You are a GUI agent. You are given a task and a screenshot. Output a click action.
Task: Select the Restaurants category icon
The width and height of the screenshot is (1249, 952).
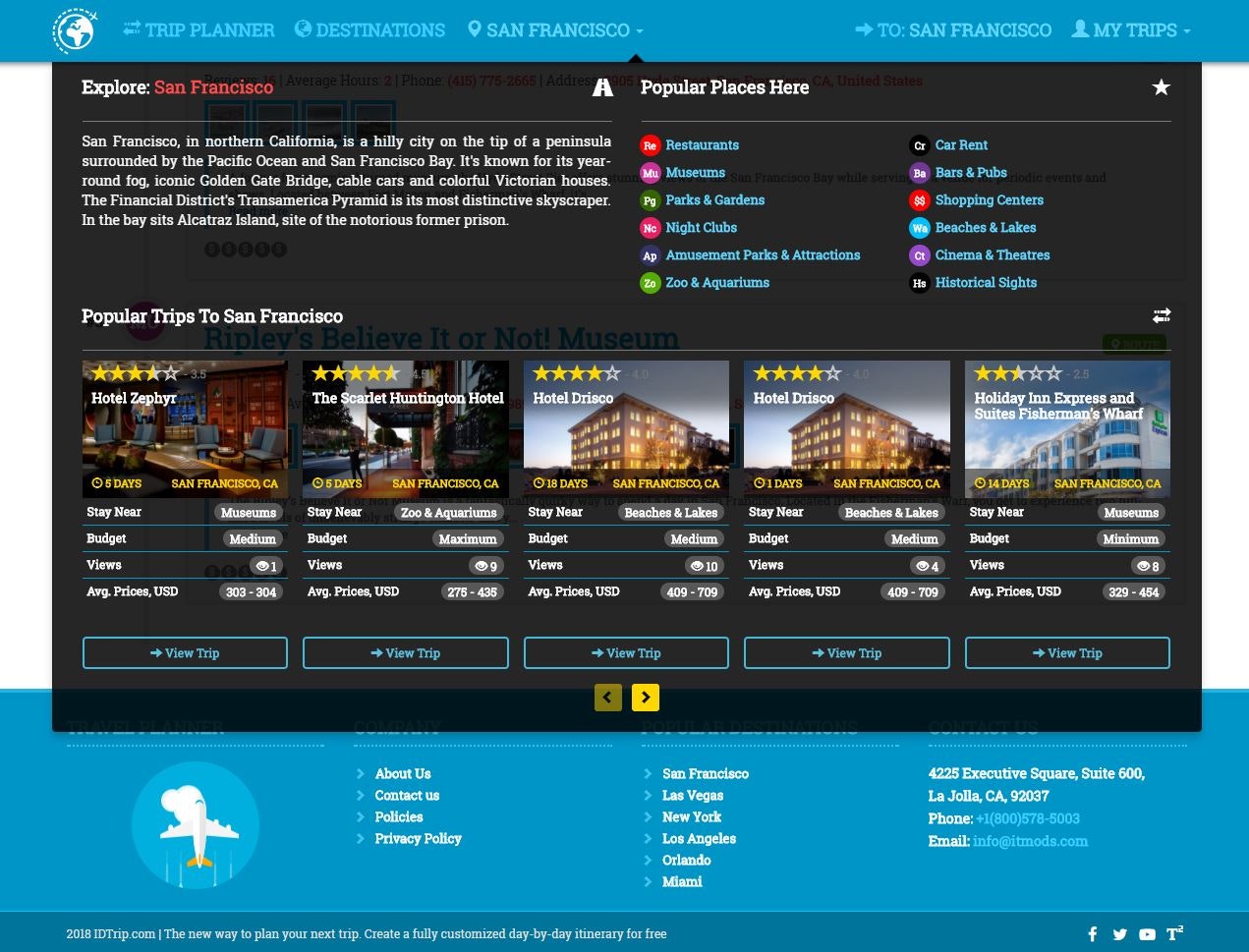tap(650, 144)
